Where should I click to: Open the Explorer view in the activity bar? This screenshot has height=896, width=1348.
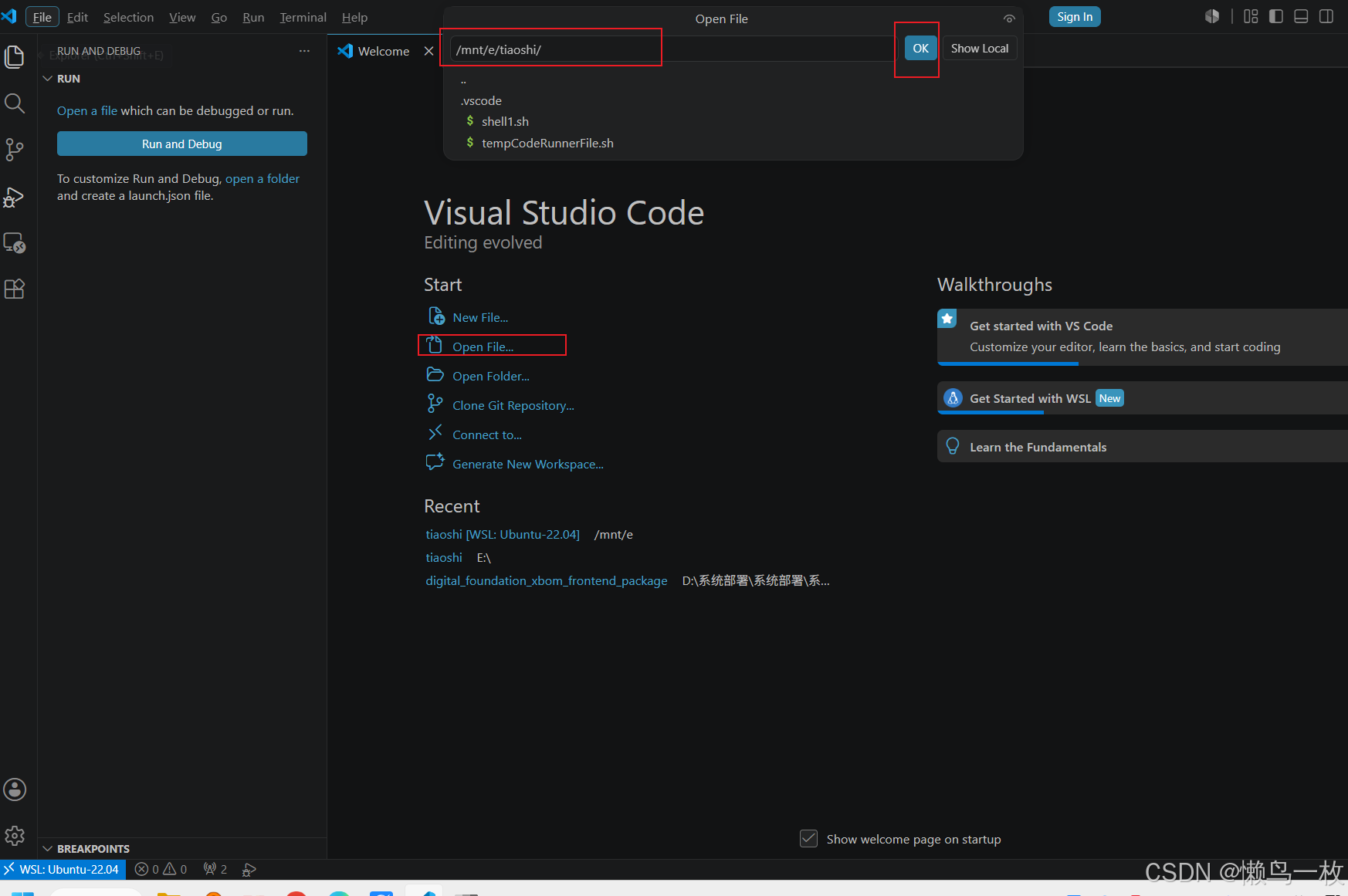tap(15, 56)
